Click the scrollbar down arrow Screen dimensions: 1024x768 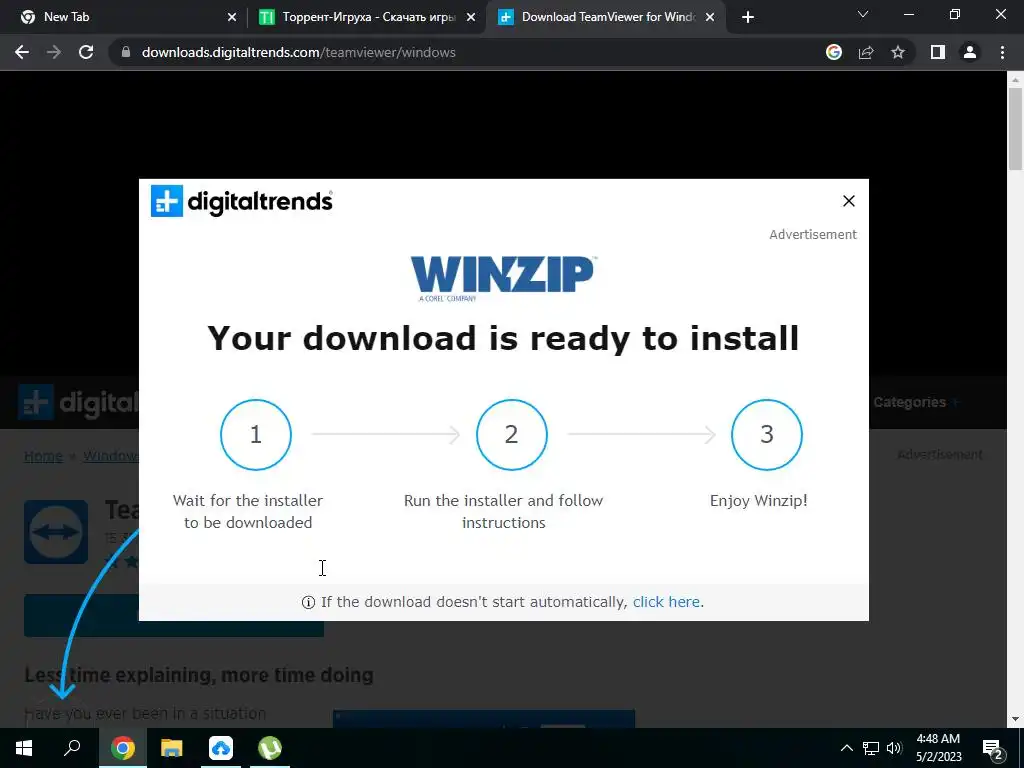coord(1016,720)
